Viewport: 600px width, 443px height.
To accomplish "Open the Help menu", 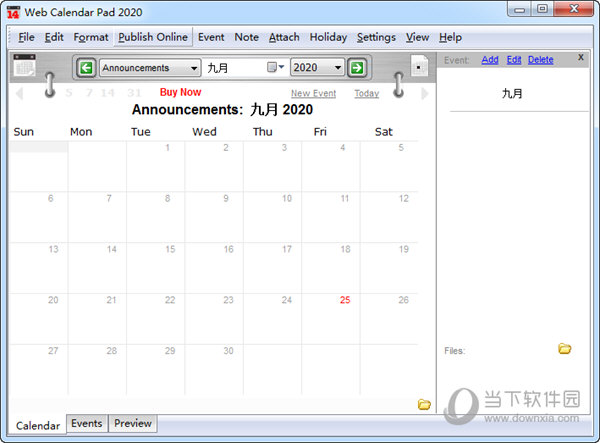I will pos(450,37).
